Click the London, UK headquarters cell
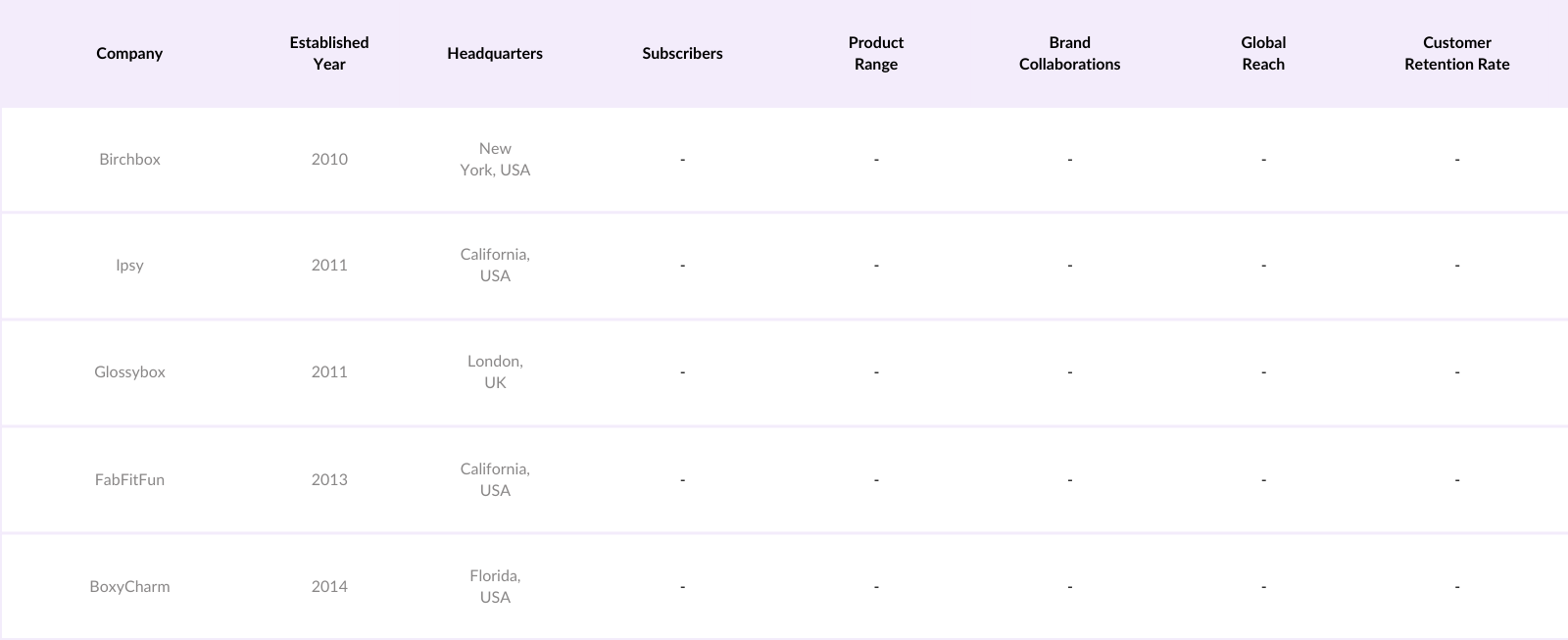 tap(495, 372)
